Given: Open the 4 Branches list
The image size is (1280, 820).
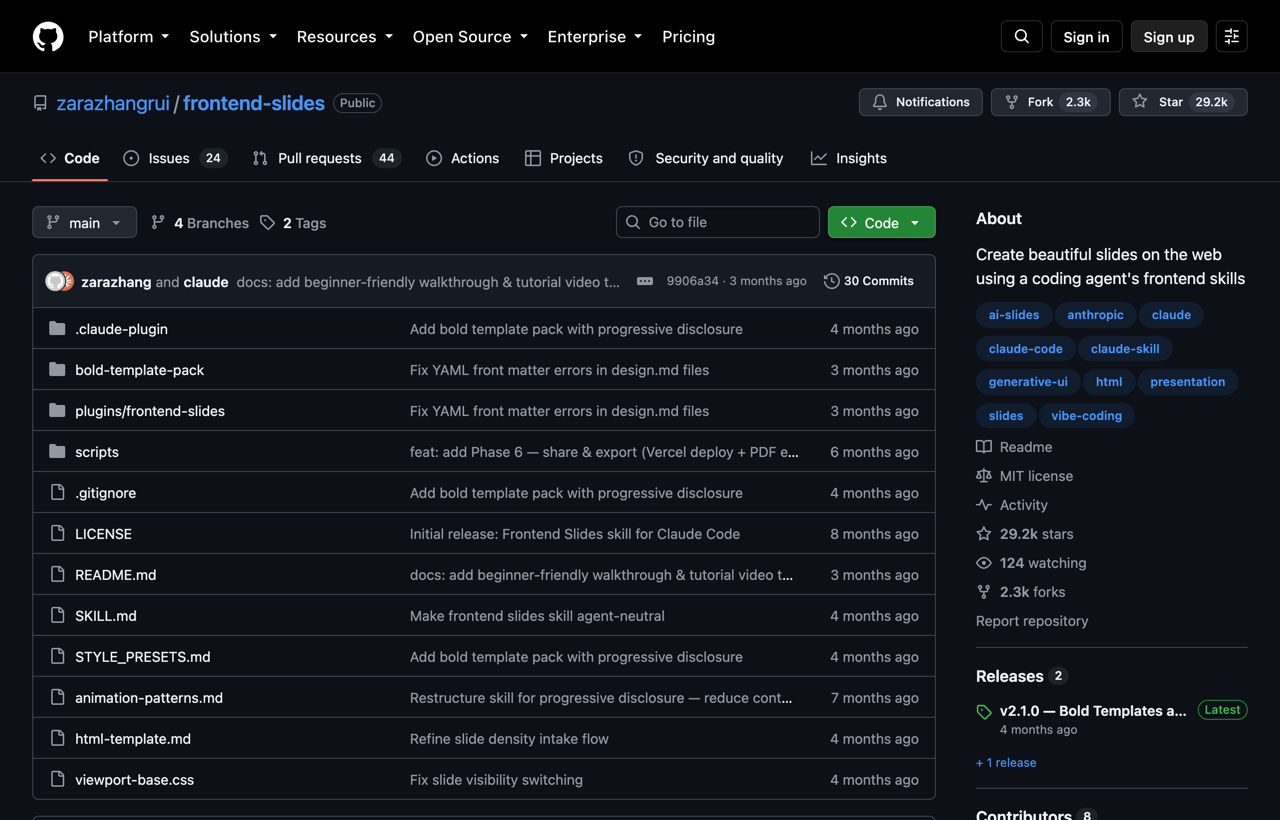Looking at the screenshot, I should coord(200,223).
